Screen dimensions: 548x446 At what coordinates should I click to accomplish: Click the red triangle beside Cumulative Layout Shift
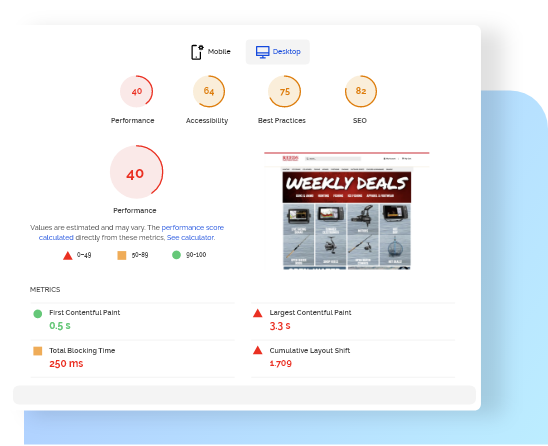(258, 350)
